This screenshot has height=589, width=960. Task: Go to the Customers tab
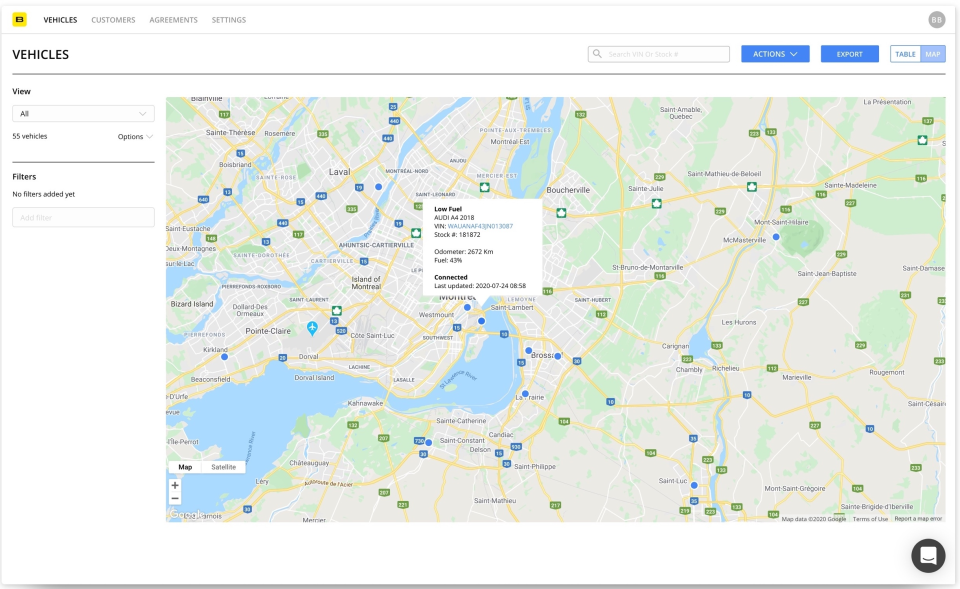pyautogui.click(x=113, y=20)
